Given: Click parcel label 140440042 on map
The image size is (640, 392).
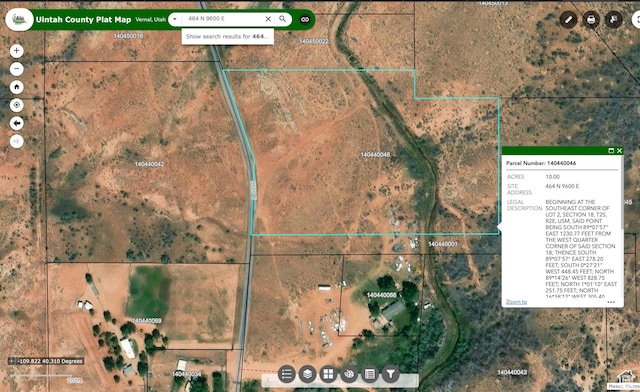Looking at the screenshot, I should (149, 164).
